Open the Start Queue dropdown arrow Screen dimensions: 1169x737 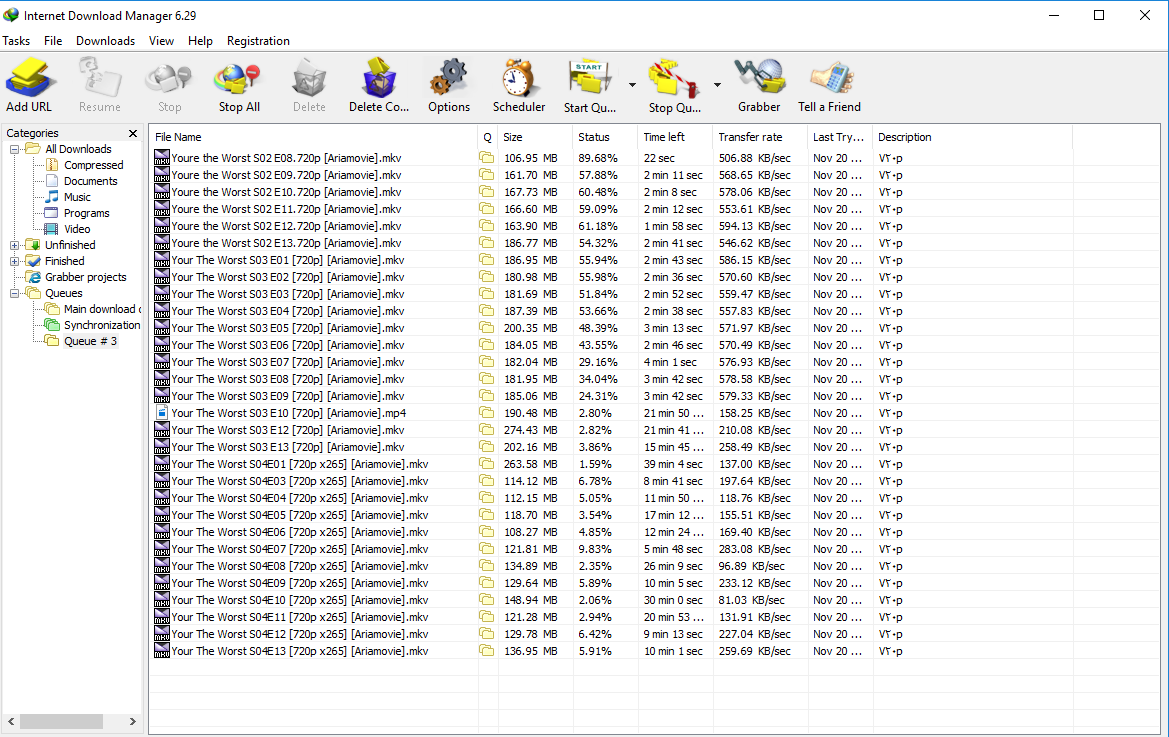click(632, 85)
